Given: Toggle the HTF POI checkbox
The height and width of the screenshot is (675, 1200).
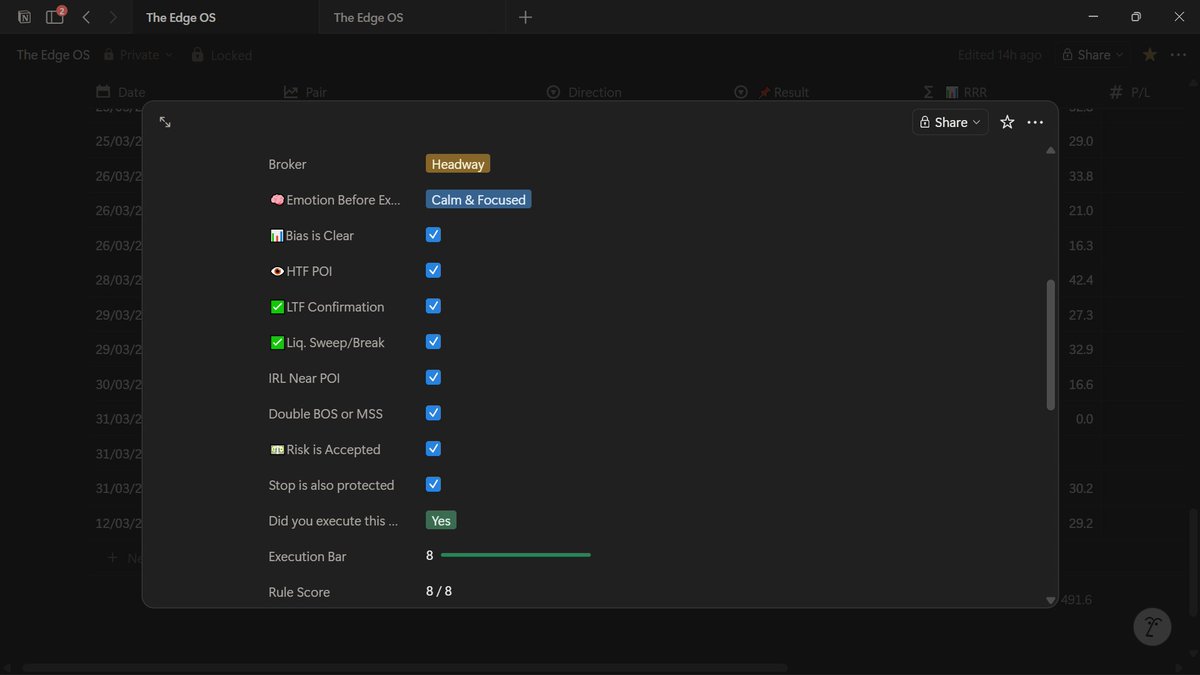Looking at the screenshot, I should 433,270.
